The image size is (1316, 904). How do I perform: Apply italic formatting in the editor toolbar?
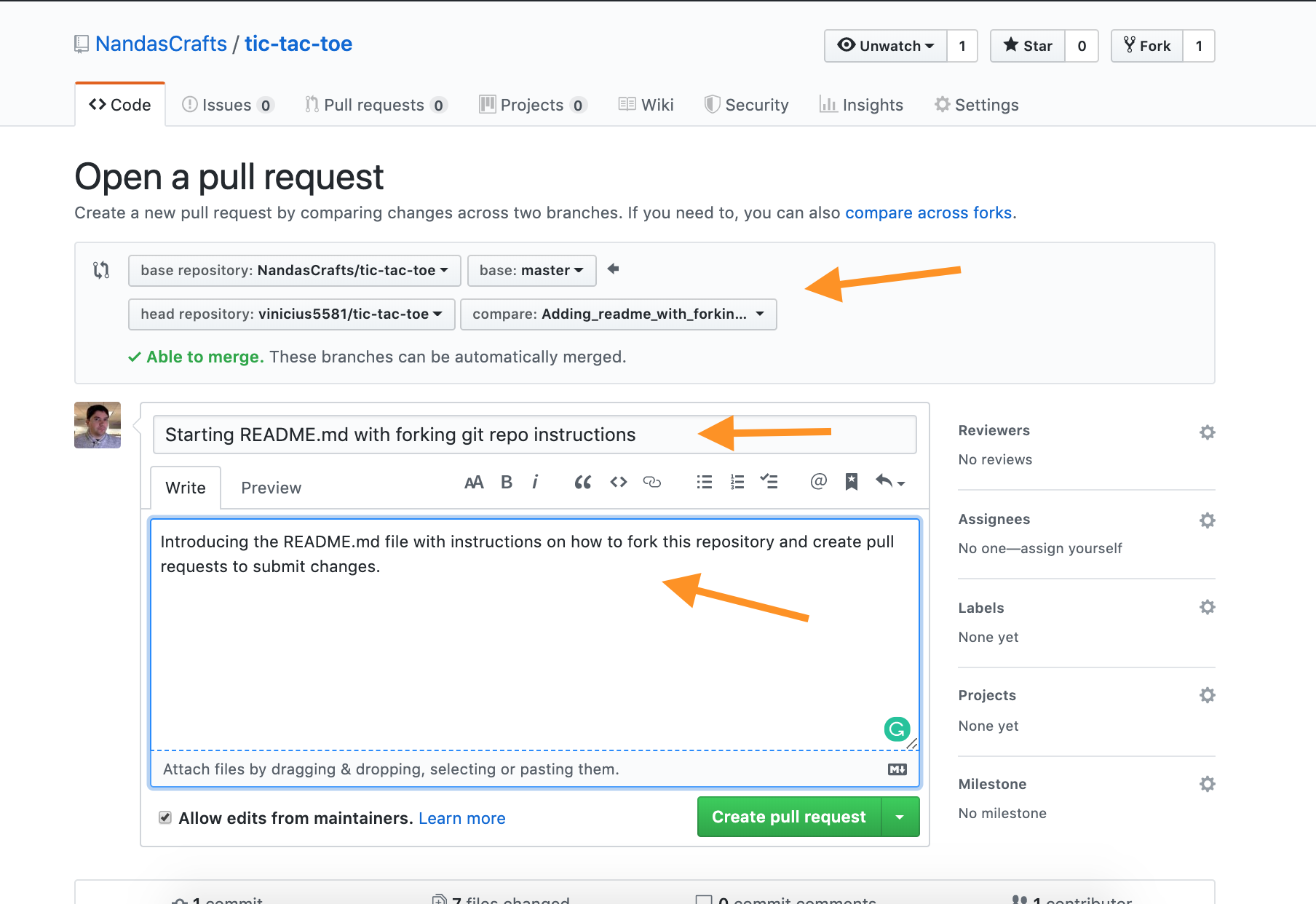[535, 483]
